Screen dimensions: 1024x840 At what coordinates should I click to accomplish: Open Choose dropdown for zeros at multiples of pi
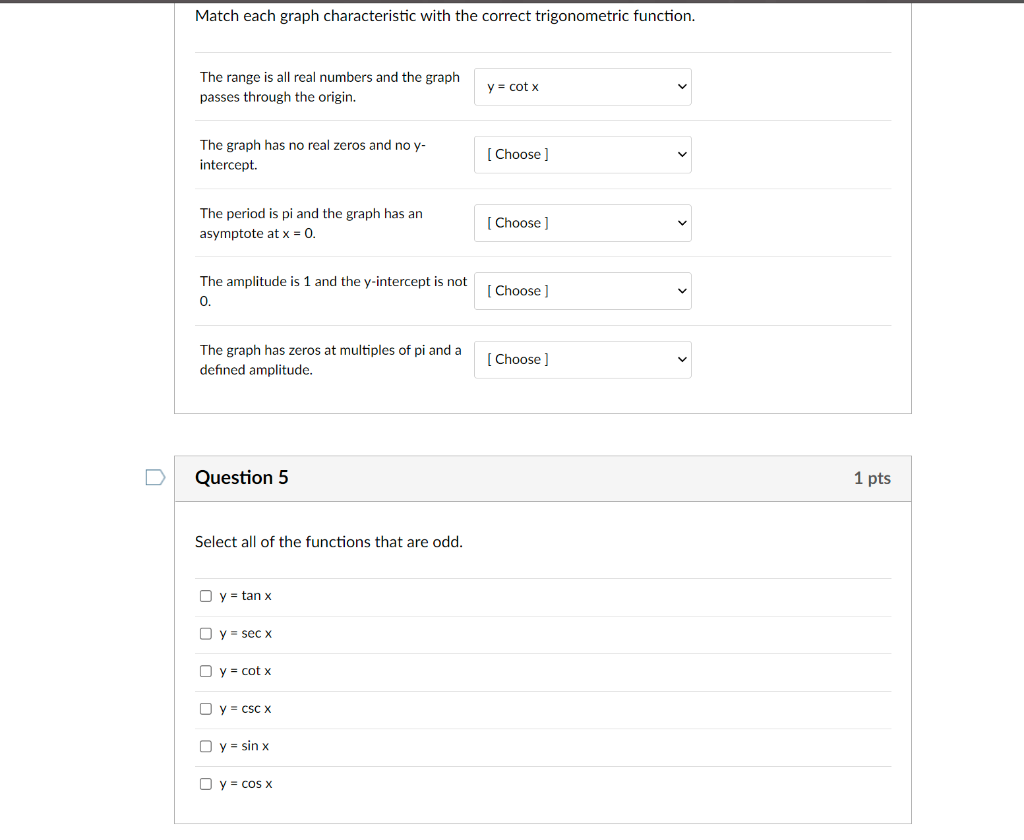pyautogui.click(x=583, y=359)
